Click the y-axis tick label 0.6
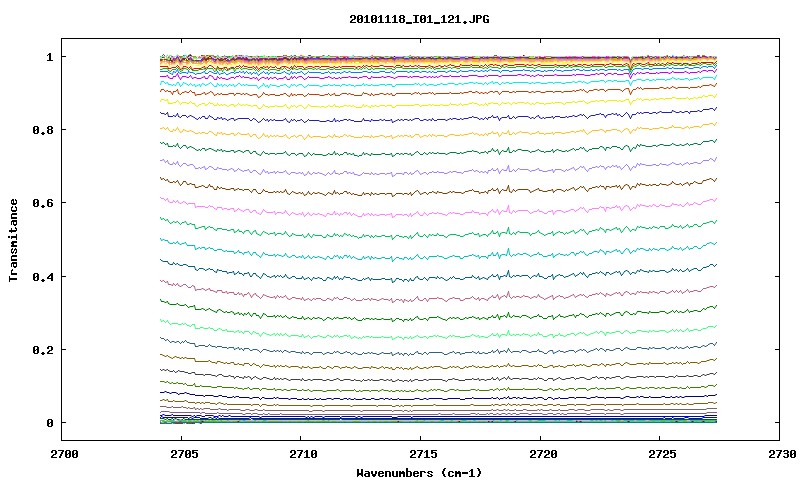The height and width of the screenshot is (480, 800). click(43, 203)
